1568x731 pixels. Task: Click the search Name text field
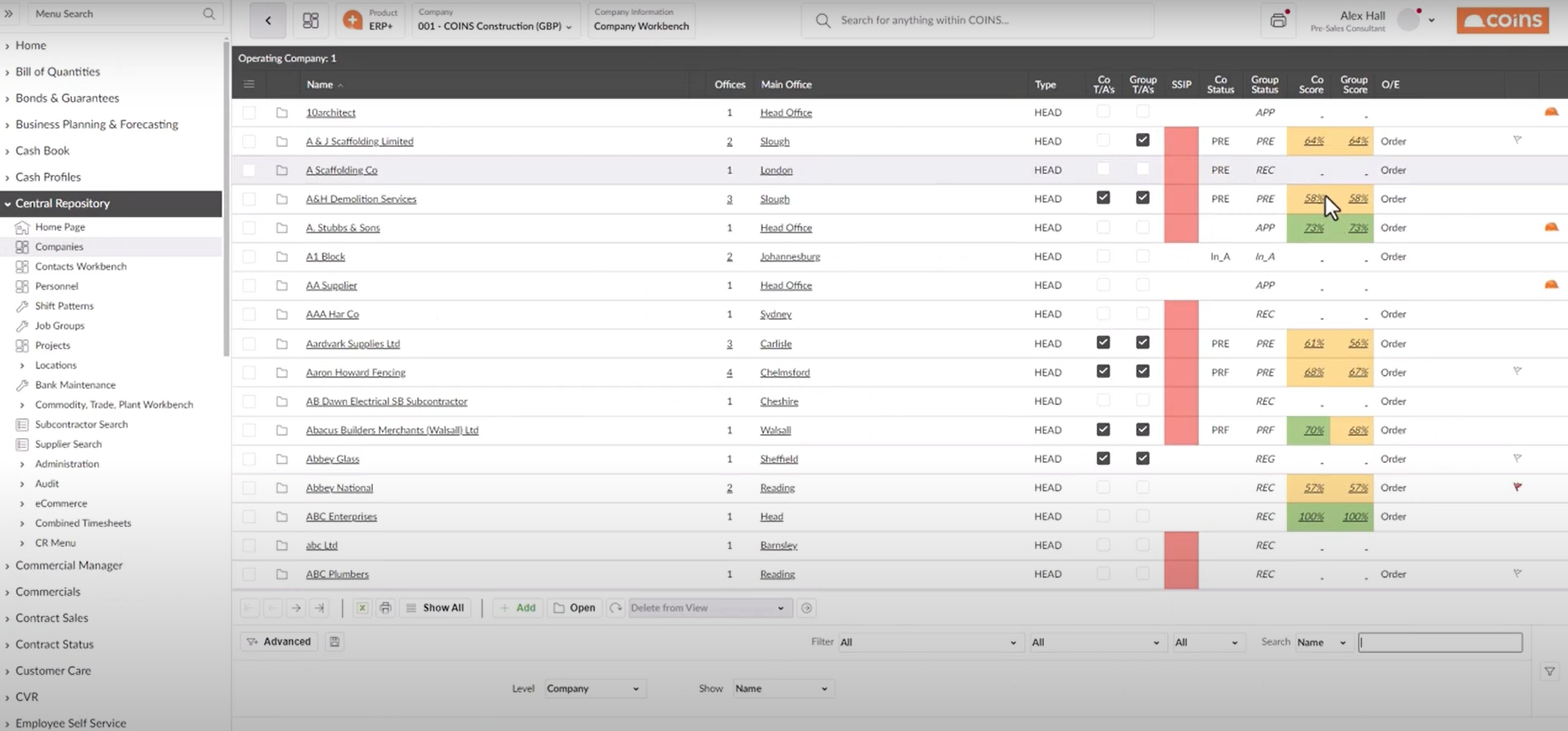[x=1440, y=642]
